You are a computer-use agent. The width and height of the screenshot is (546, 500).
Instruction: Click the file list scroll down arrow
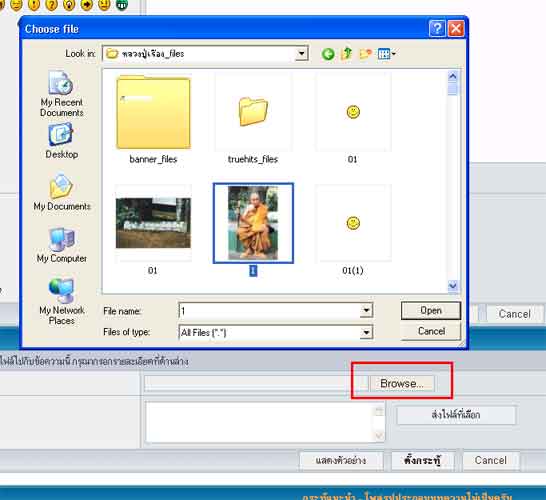click(452, 286)
